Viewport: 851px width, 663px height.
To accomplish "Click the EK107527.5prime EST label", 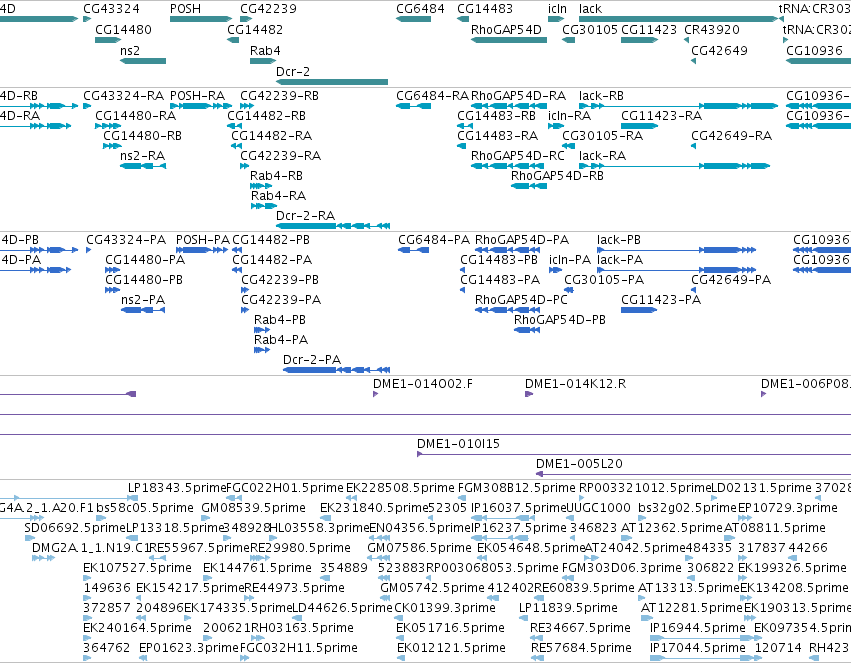I will pos(137,568).
